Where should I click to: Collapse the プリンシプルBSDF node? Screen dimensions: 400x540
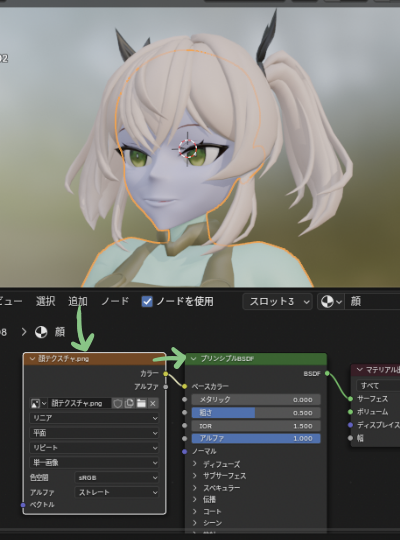click(194, 359)
